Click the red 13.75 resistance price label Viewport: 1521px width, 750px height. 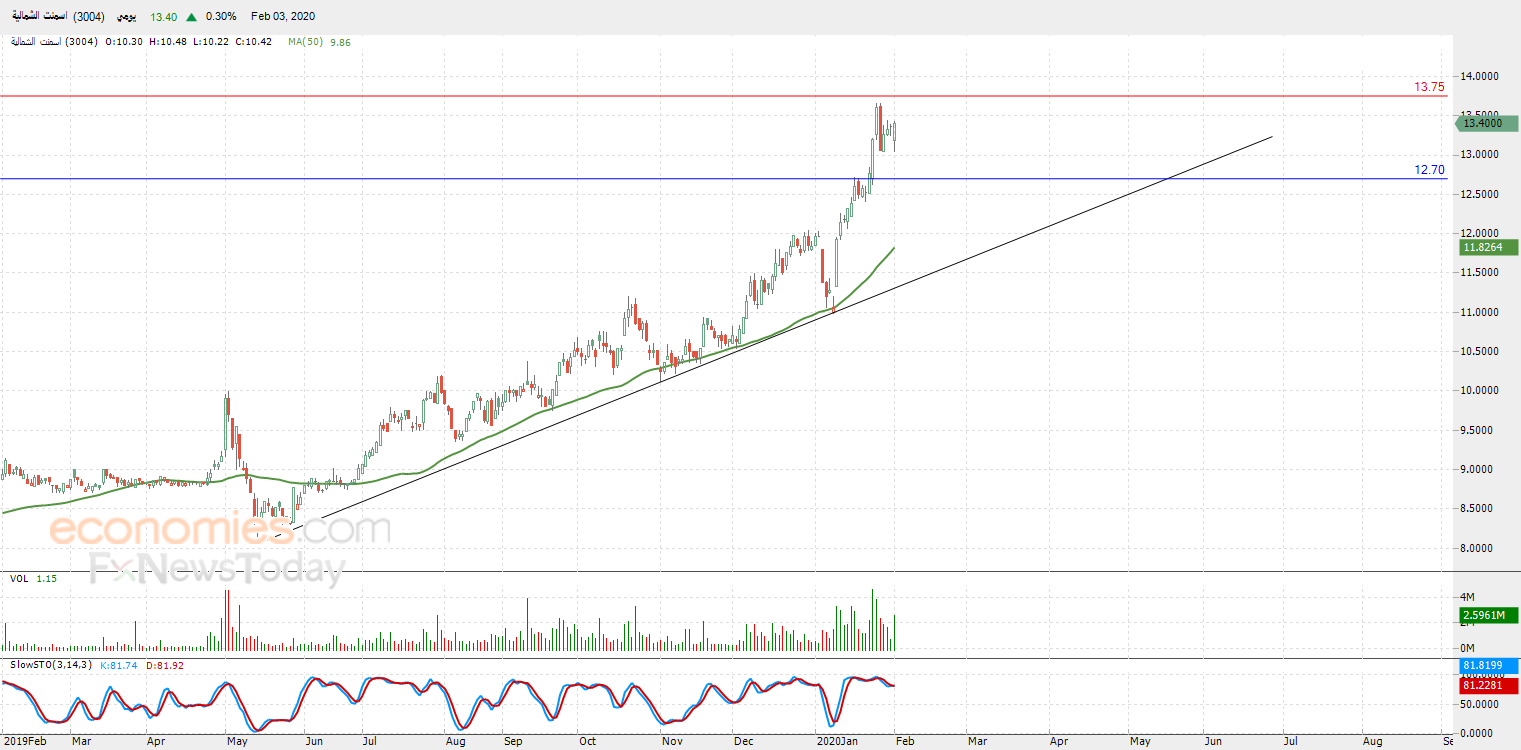point(1429,87)
